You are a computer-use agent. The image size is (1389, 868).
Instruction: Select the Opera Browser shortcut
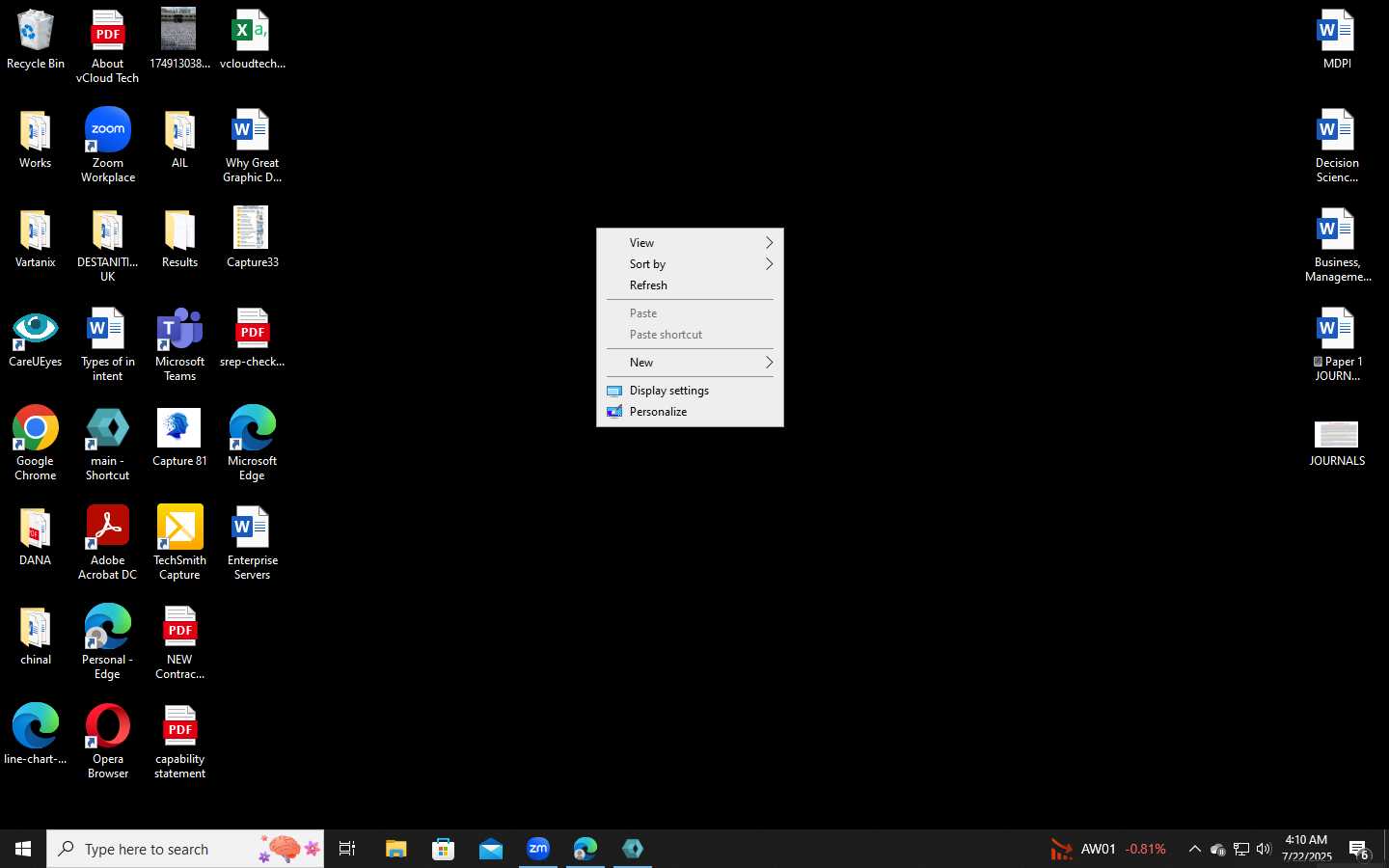click(108, 742)
